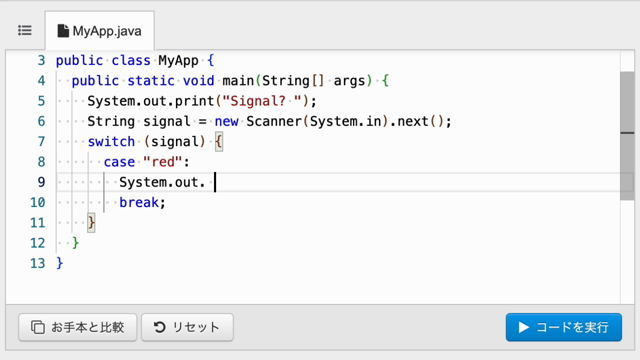Click the Scanner word on line 6

[x=274, y=121]
